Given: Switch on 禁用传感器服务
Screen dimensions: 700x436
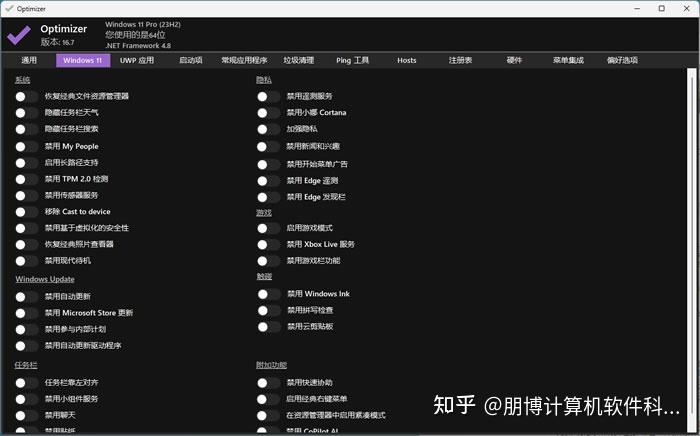Looking at the screenshot, I should coord(26,195).
